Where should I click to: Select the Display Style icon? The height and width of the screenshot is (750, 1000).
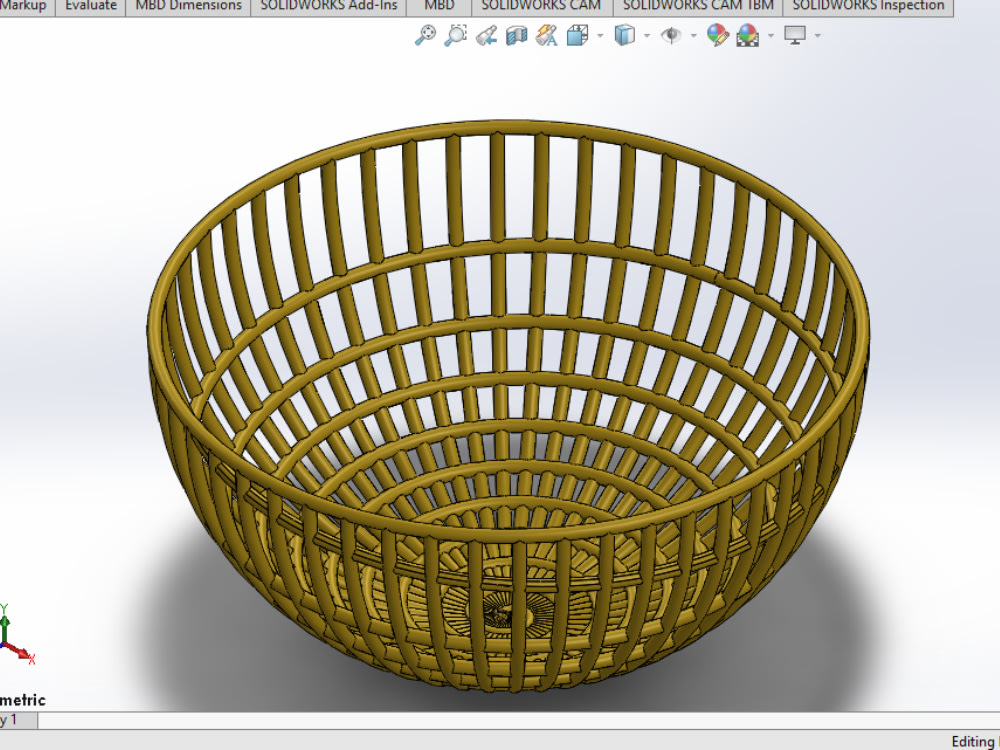point(625,36)
